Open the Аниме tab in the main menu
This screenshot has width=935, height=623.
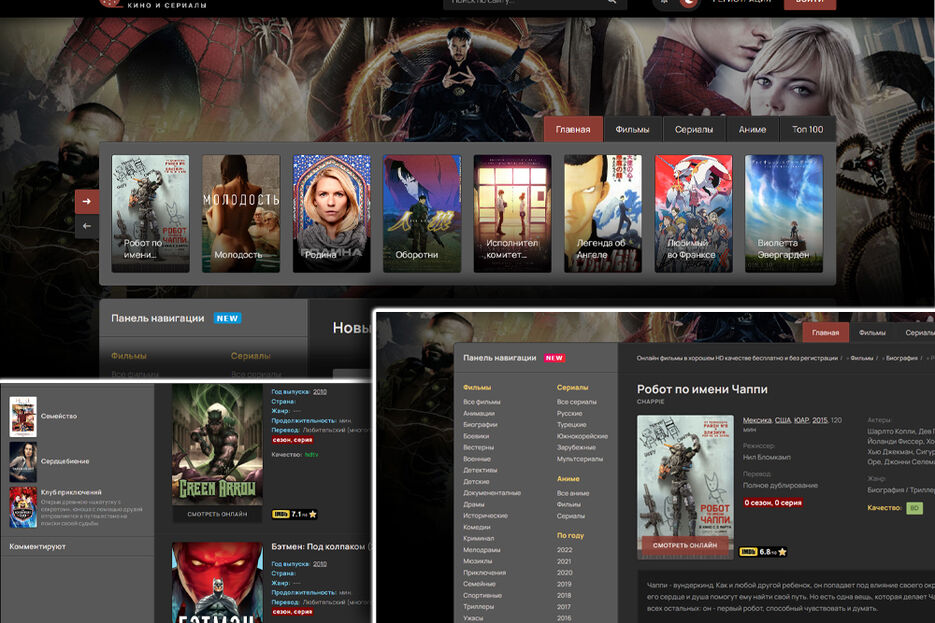pos(753,129)
